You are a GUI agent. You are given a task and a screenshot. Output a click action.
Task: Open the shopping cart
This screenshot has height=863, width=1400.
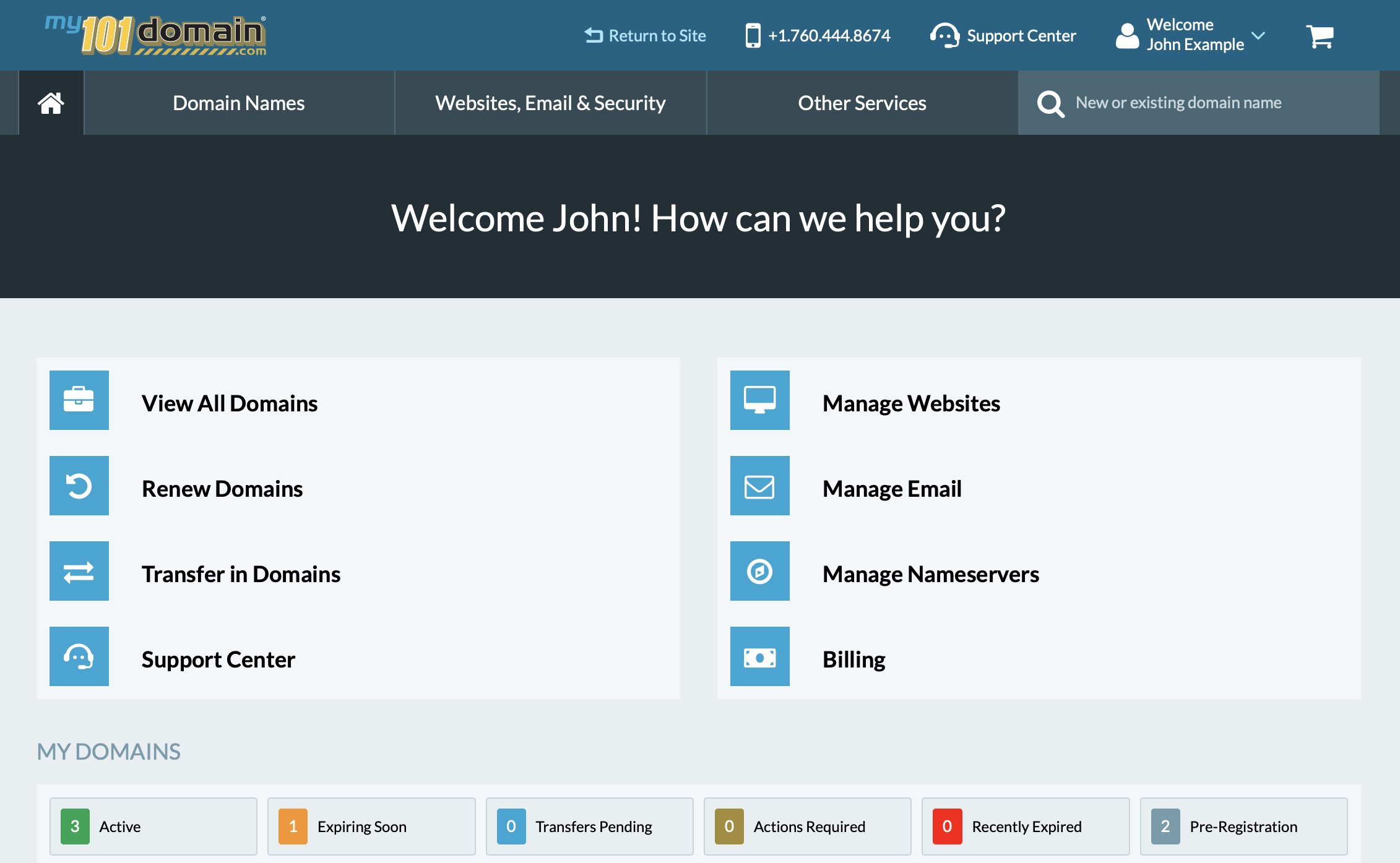pyautogui.click(x=1320, y=36)
